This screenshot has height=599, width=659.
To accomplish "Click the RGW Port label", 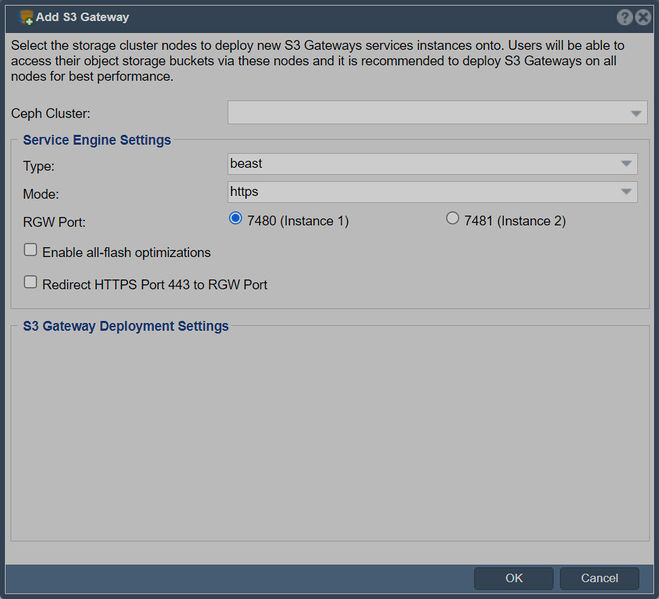I will click(x=54, y=222).
